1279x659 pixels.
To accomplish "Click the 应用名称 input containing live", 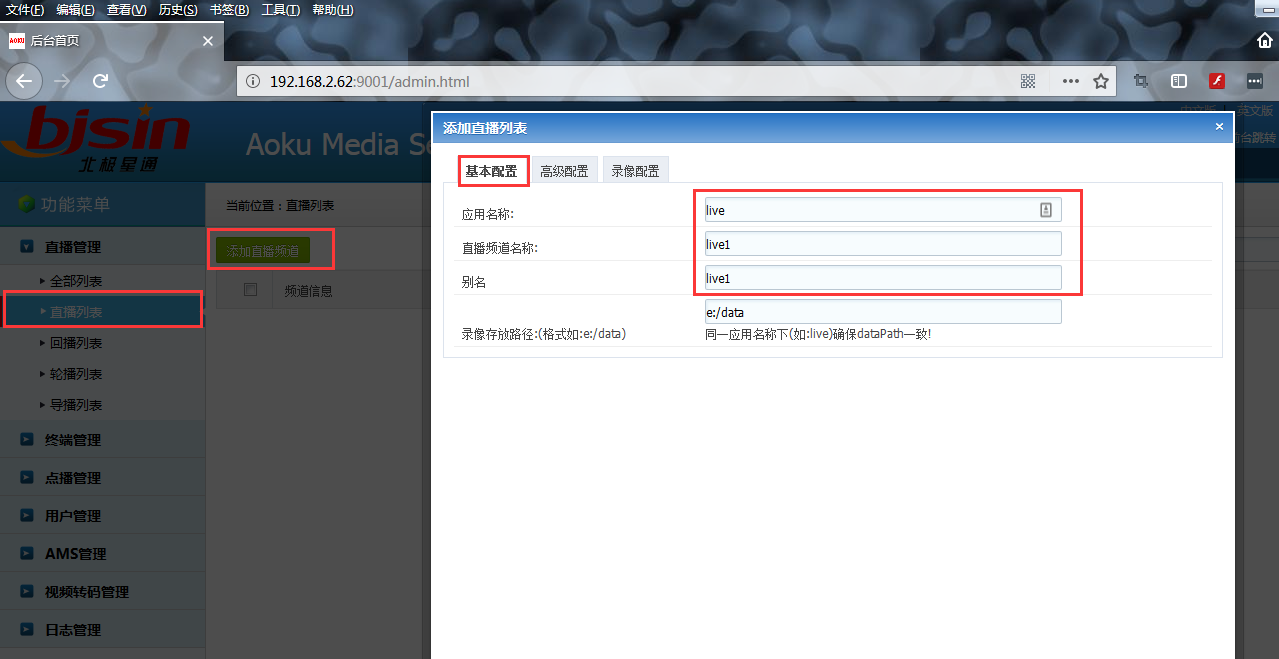I will (883, 210).
